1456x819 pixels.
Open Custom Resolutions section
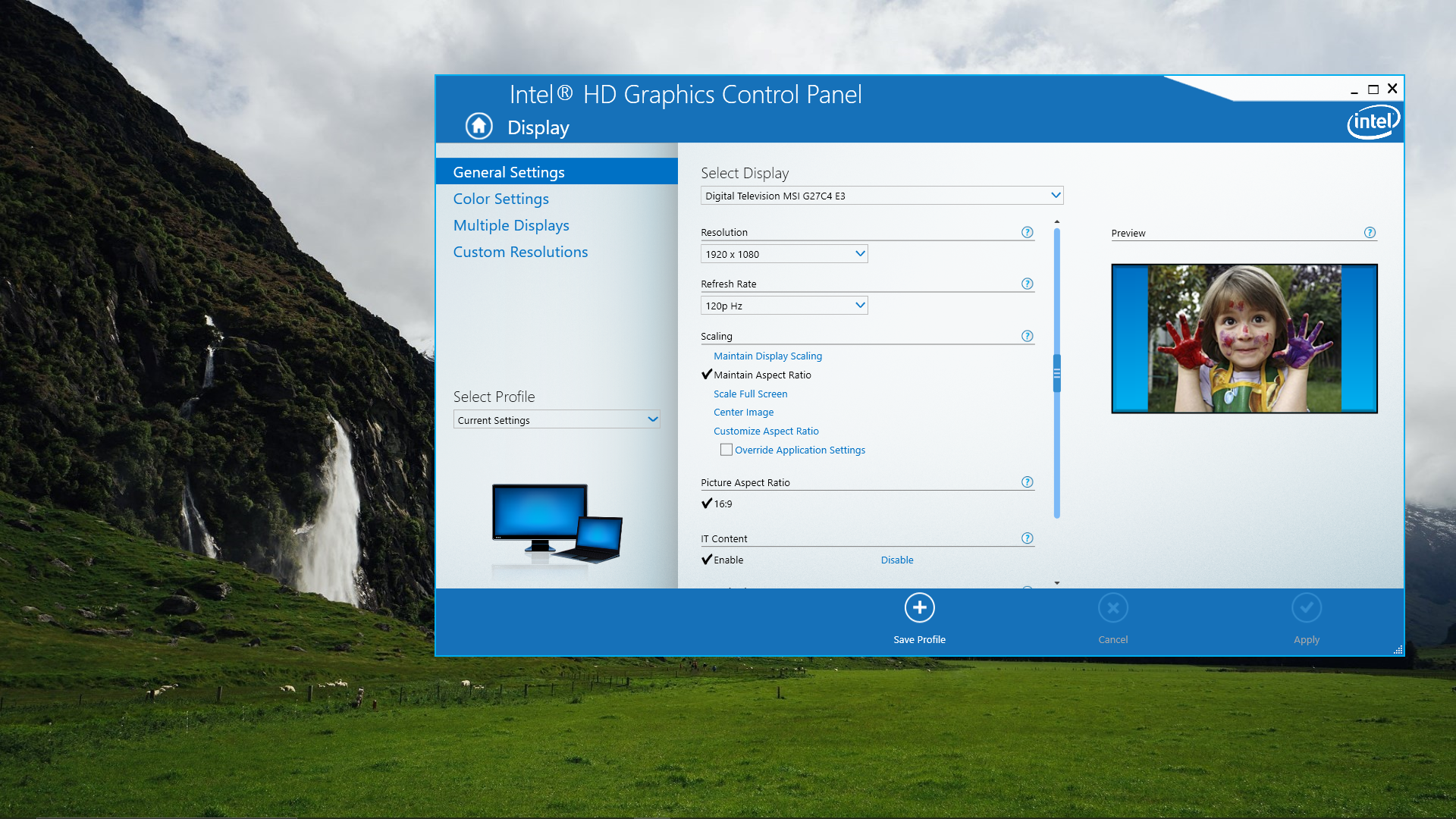point(520,252)
